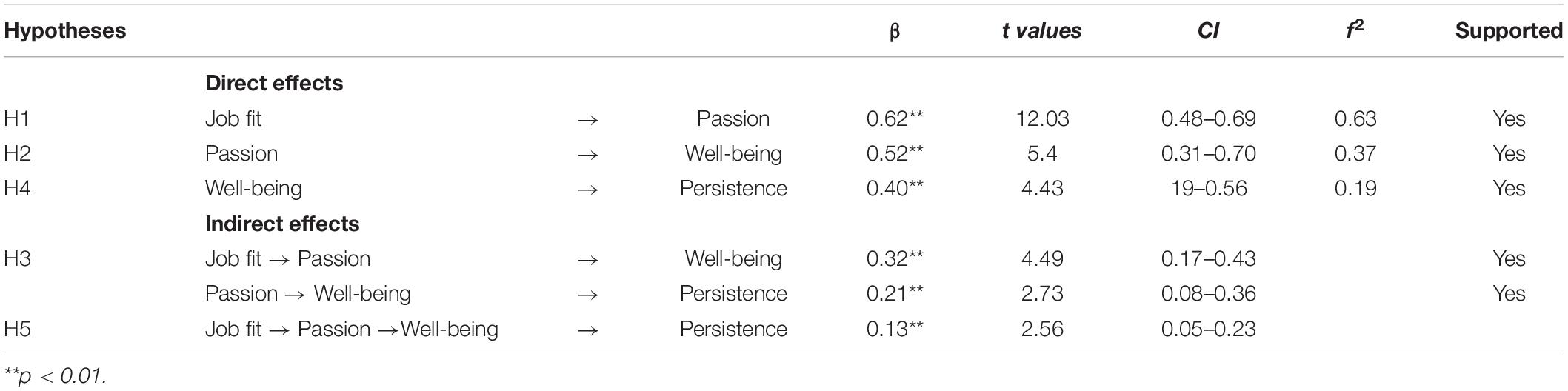Click the Hypotheses column header
Image resolution: width=1568 pixels, height=391 pixels.
click(x=65, y=31)
